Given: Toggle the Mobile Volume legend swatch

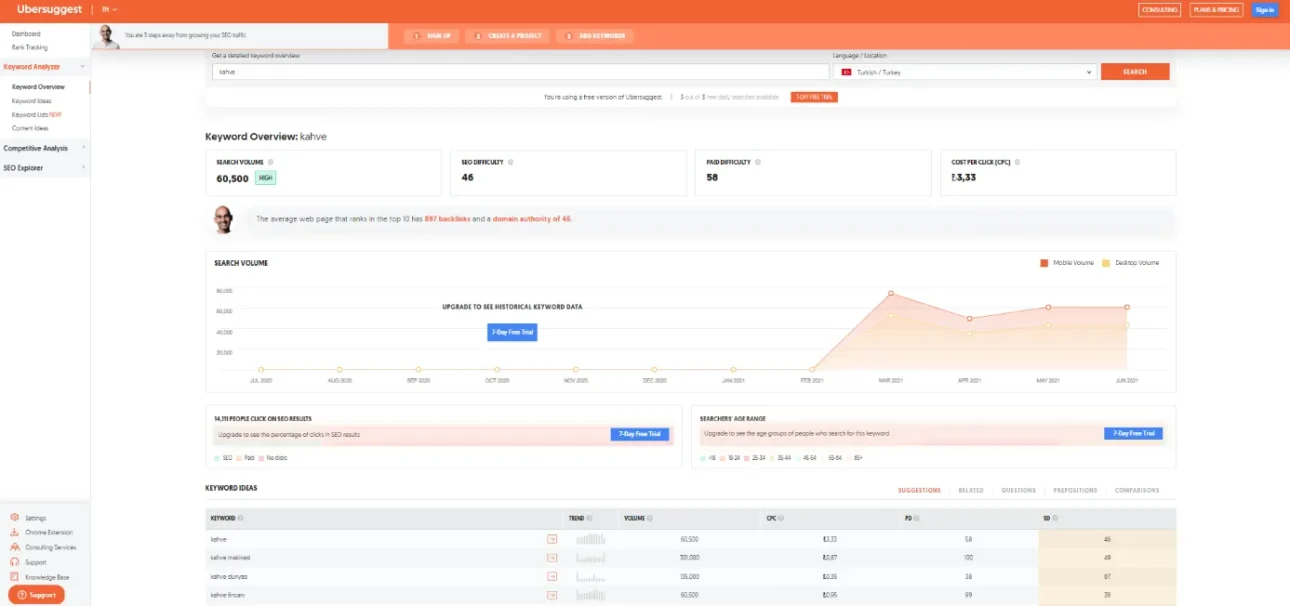Looking at the screenshot, I should pos(1044,263).
